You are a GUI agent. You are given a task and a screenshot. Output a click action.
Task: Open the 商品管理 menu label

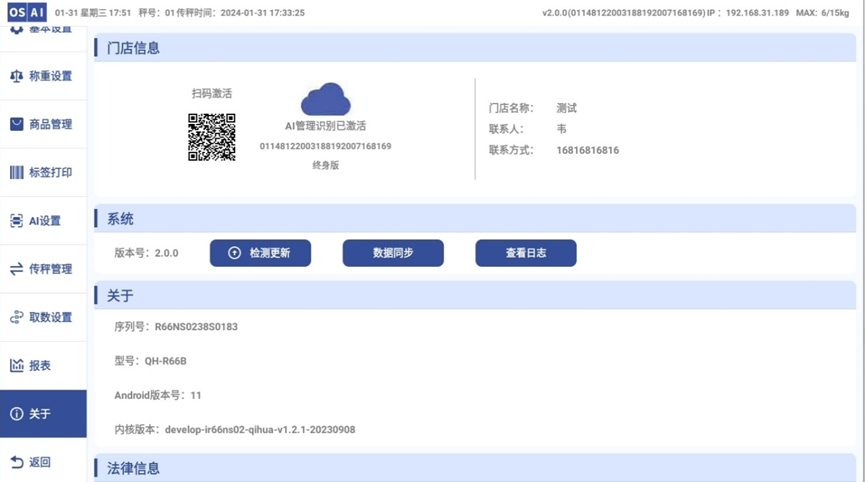point(50,124)
